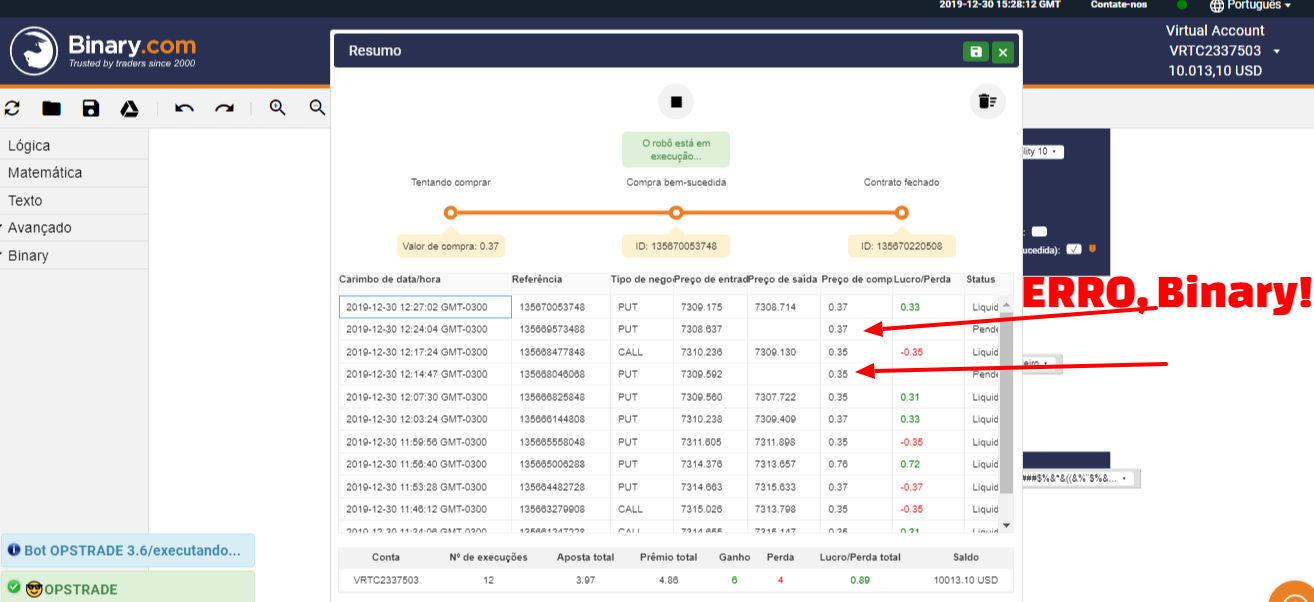Save the summary using the green save icon
Viewport: 1314px width, 602px height.
(975, 51)
